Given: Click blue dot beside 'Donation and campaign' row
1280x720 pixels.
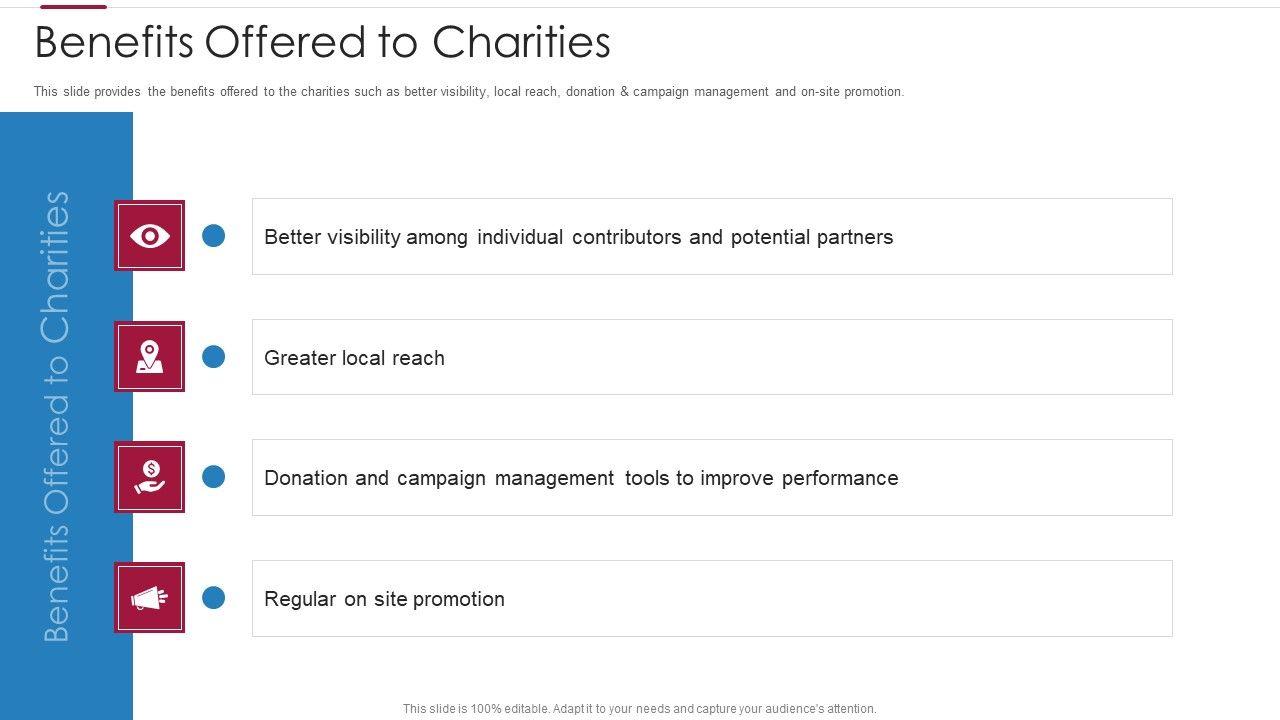Looking at the screenshot, I should pyautogui.click(x=214, y=477).
